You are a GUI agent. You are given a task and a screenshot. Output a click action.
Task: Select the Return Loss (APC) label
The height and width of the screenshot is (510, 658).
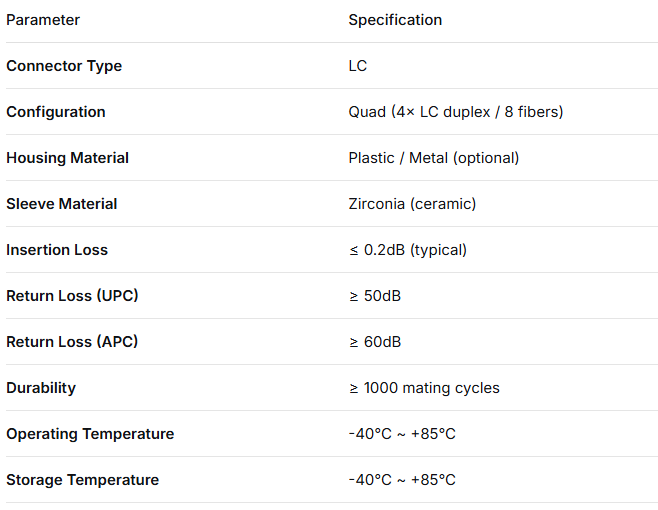click(72, 342)
